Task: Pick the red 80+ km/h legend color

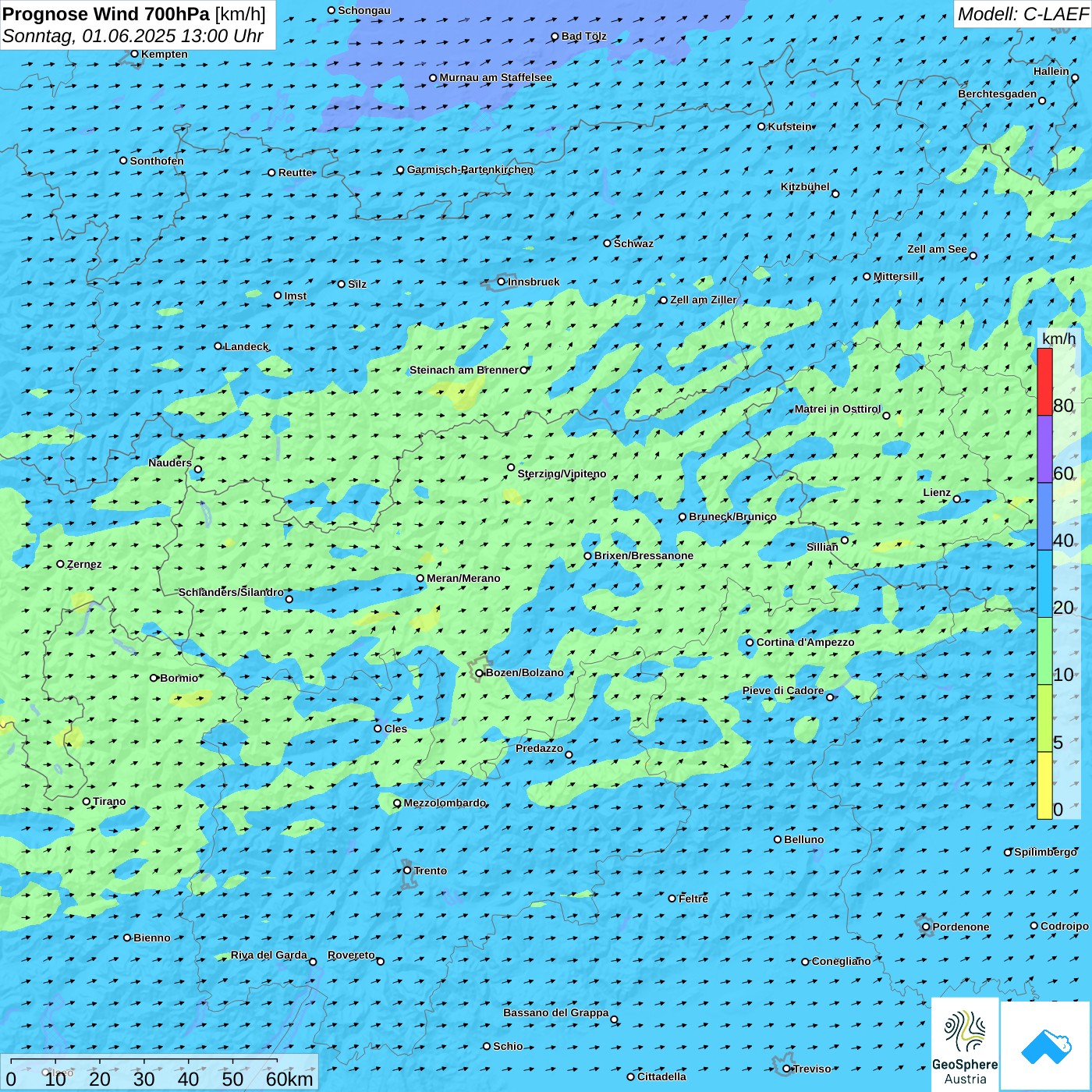Action: 1044,381
